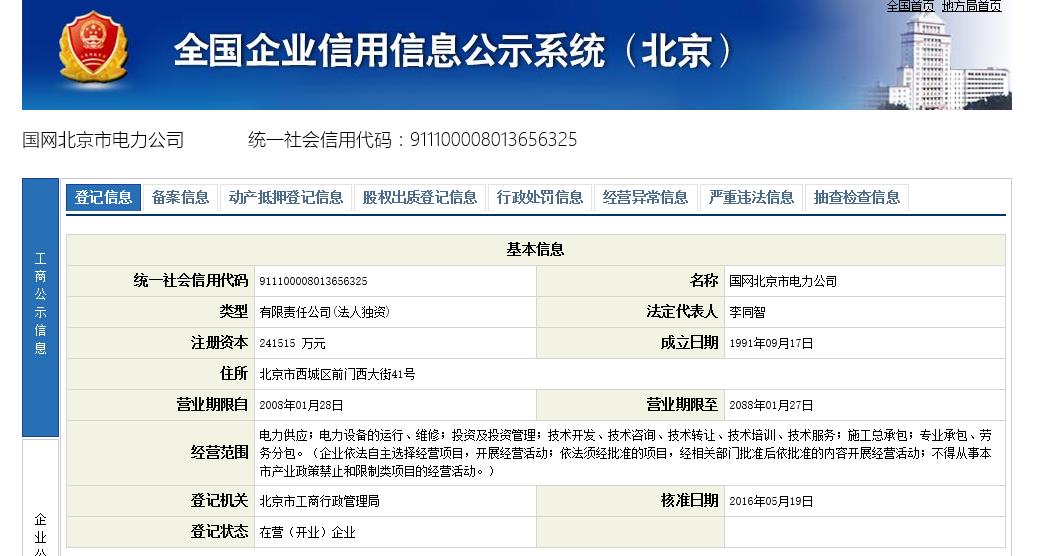Click the address 北京市西城区前门西大街41号
This screenshot has height=556, width=1039.
(337, 374)
